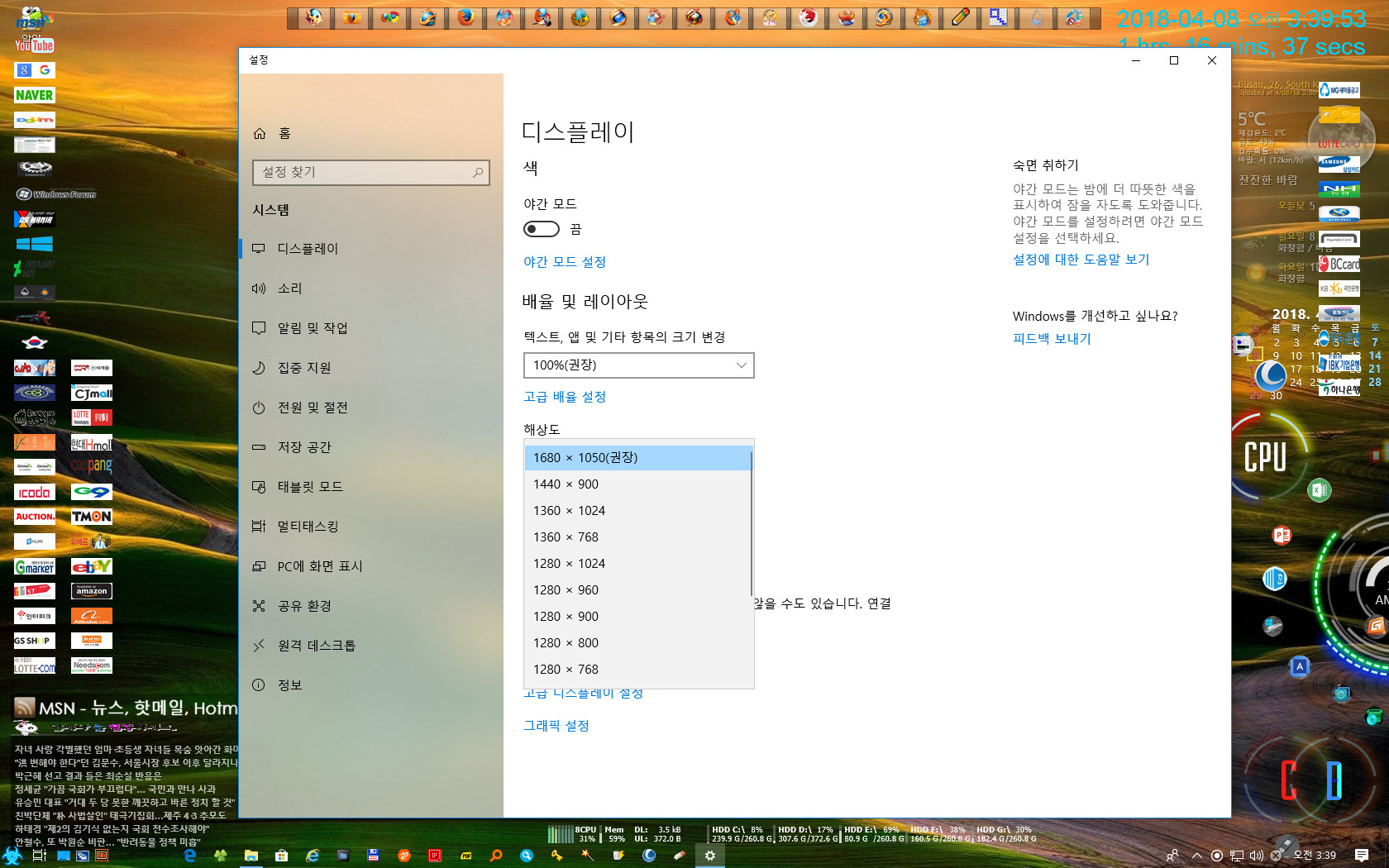This screenshot has height=868, width=1389.
Task: Open the MSN - 뉴스, 핫메일 feed header
Action: 126,708
